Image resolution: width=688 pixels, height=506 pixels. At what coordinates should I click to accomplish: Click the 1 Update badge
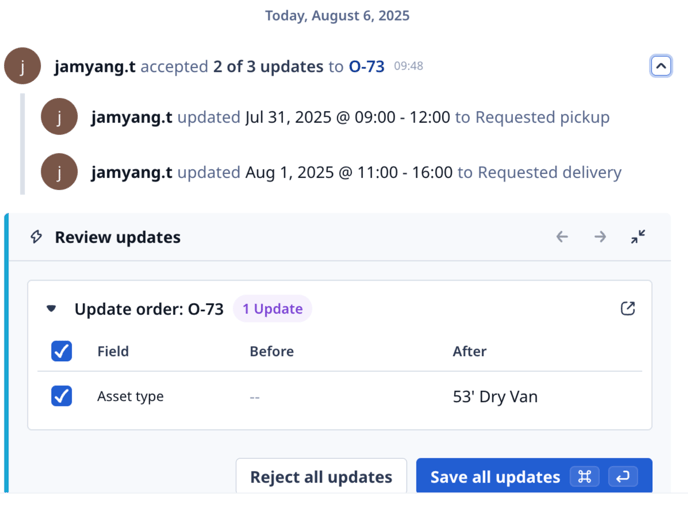tap(272, 309)
